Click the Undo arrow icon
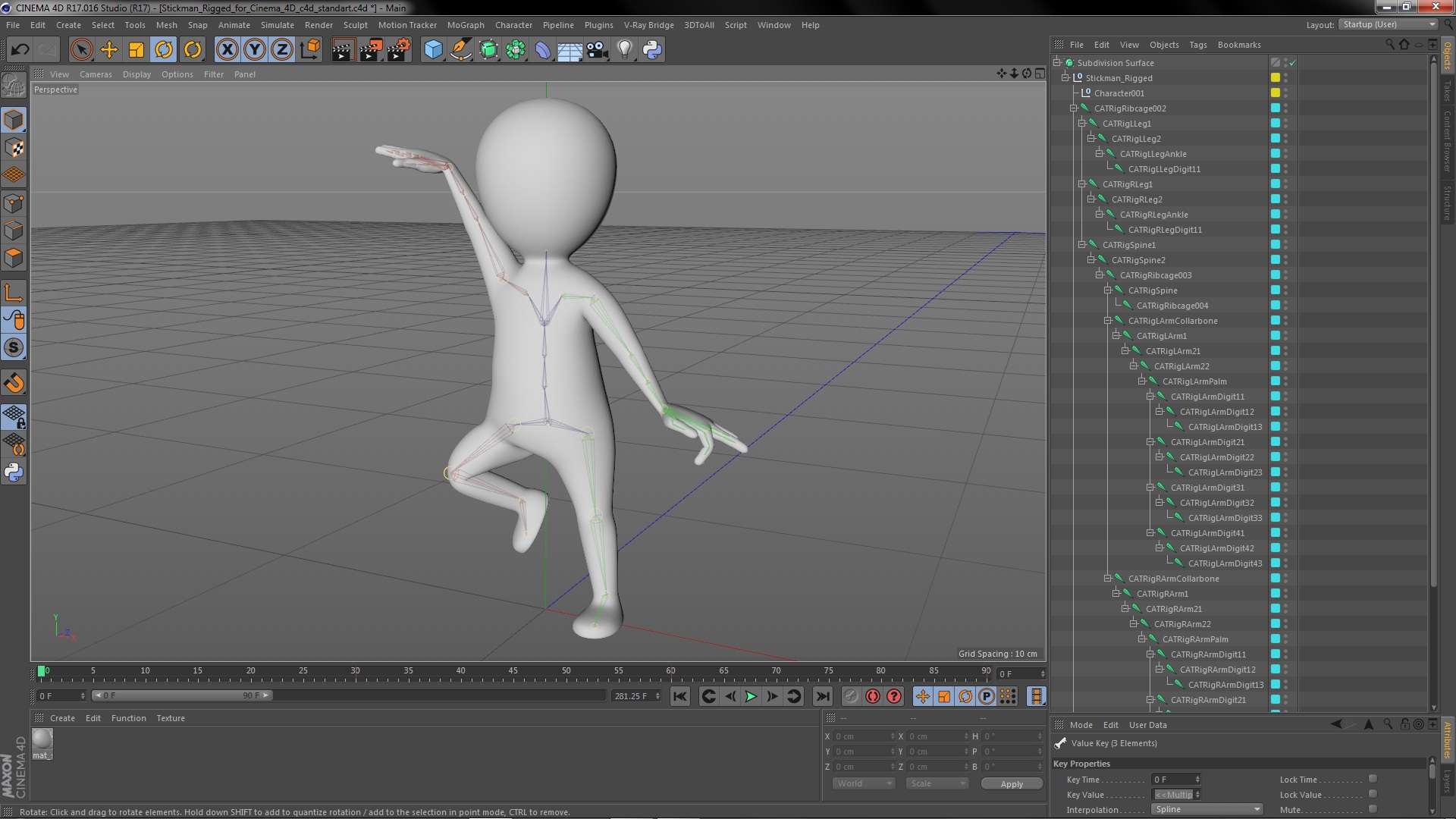The height and width of the screenshot is (819, 1456). pyautogui.click(x=20, y=50)
